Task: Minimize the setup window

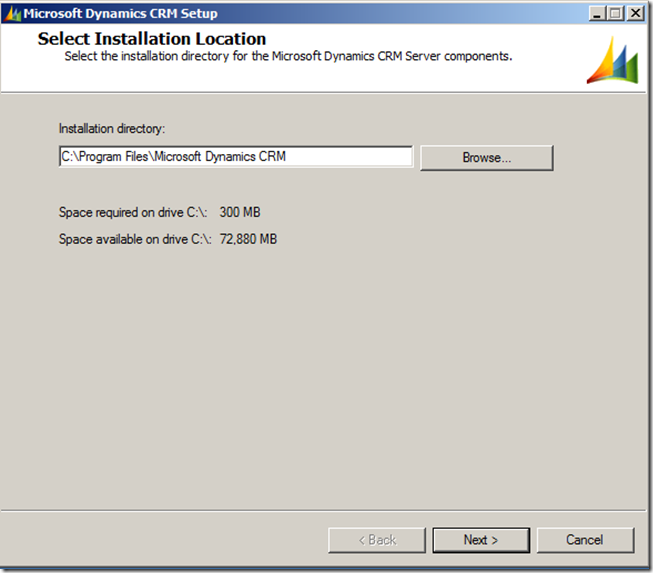Action: 597,14
